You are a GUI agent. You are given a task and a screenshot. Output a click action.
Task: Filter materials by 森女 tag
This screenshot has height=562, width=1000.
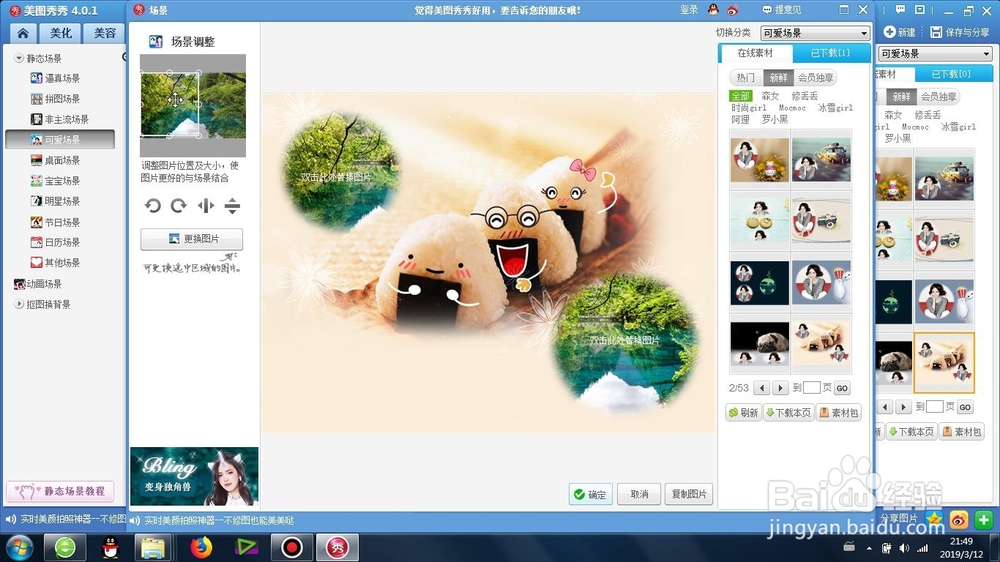pyautogui.click(x=770, y=96)
